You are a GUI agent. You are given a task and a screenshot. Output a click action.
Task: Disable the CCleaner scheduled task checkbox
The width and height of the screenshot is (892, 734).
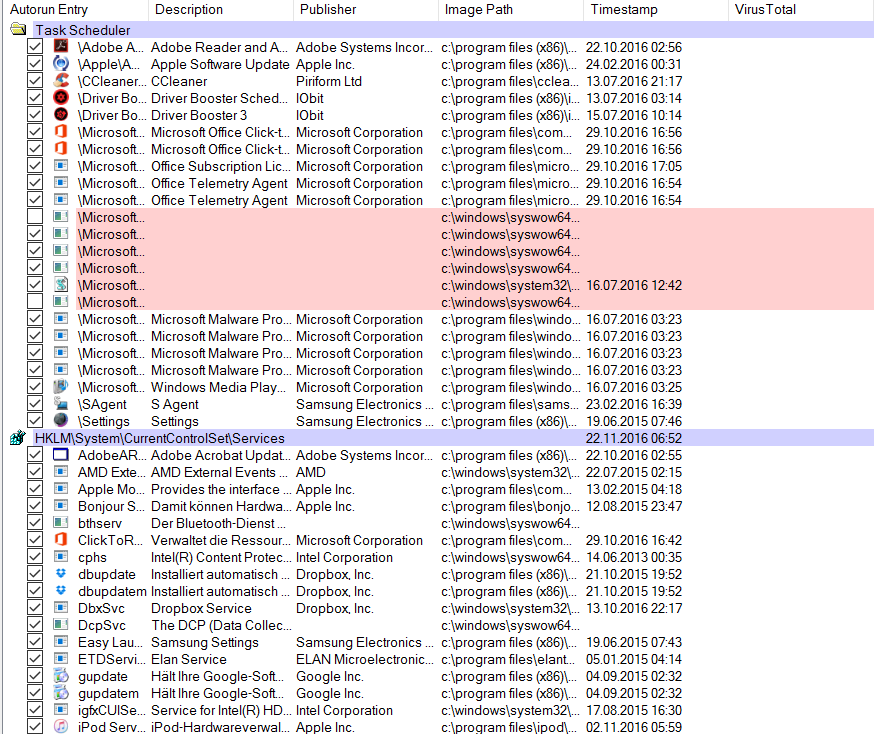(35, 81)
